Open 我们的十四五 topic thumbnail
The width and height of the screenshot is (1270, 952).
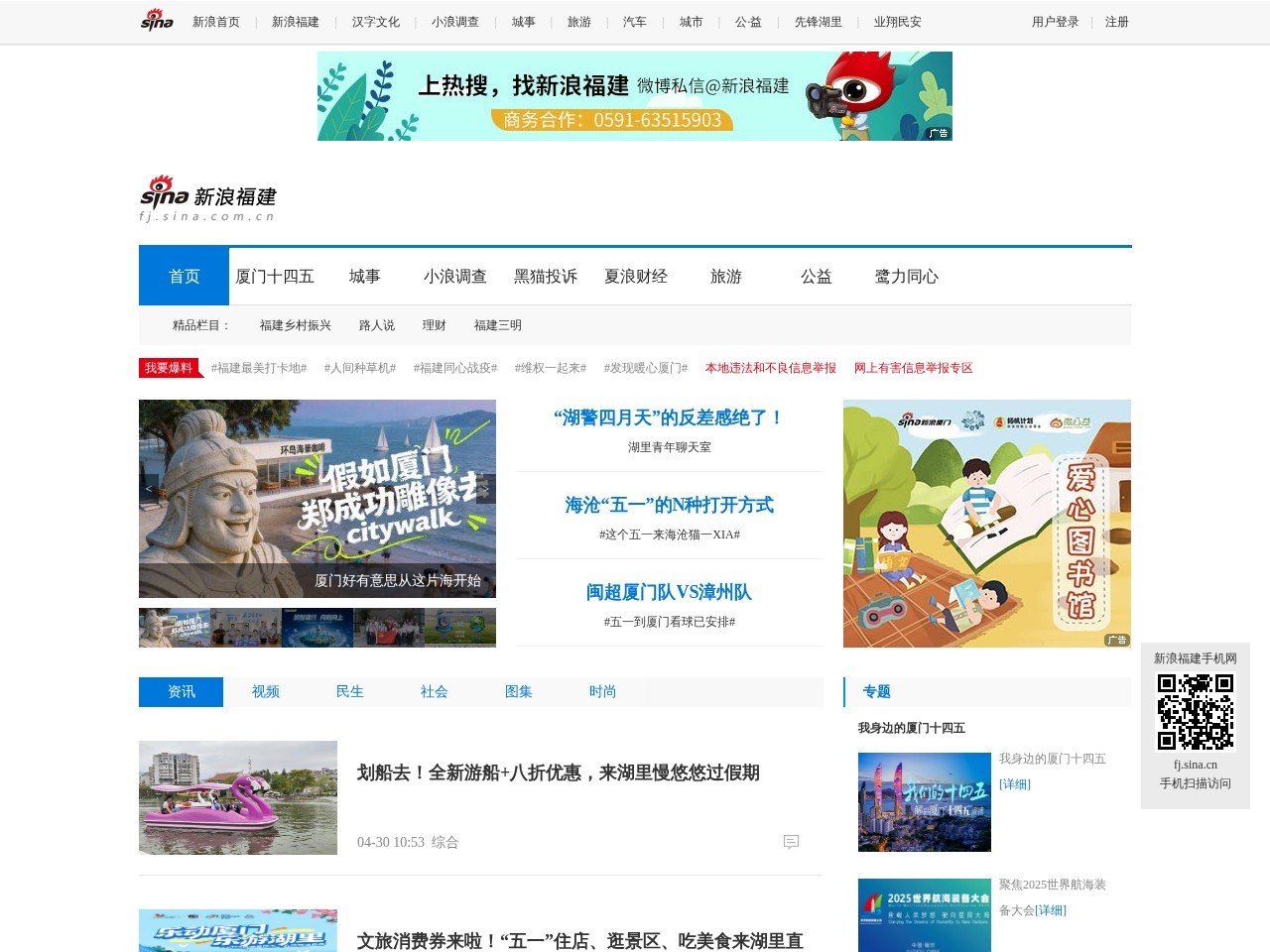point(925,802)
